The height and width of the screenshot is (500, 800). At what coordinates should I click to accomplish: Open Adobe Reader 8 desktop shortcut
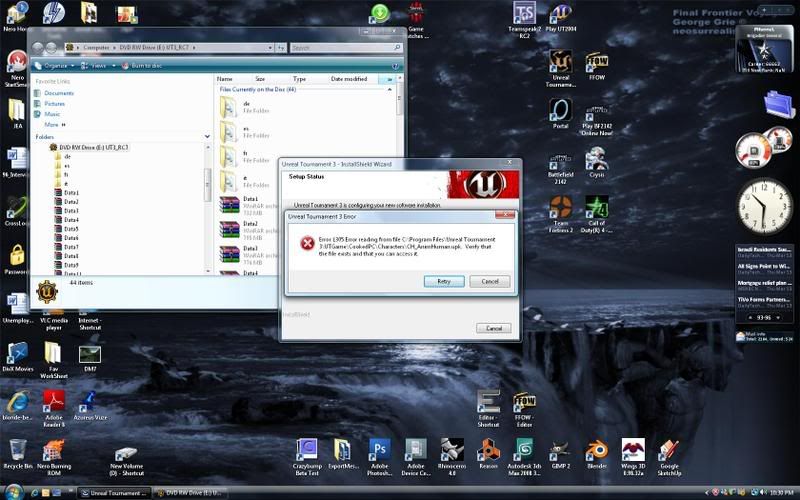pos(54,408)
